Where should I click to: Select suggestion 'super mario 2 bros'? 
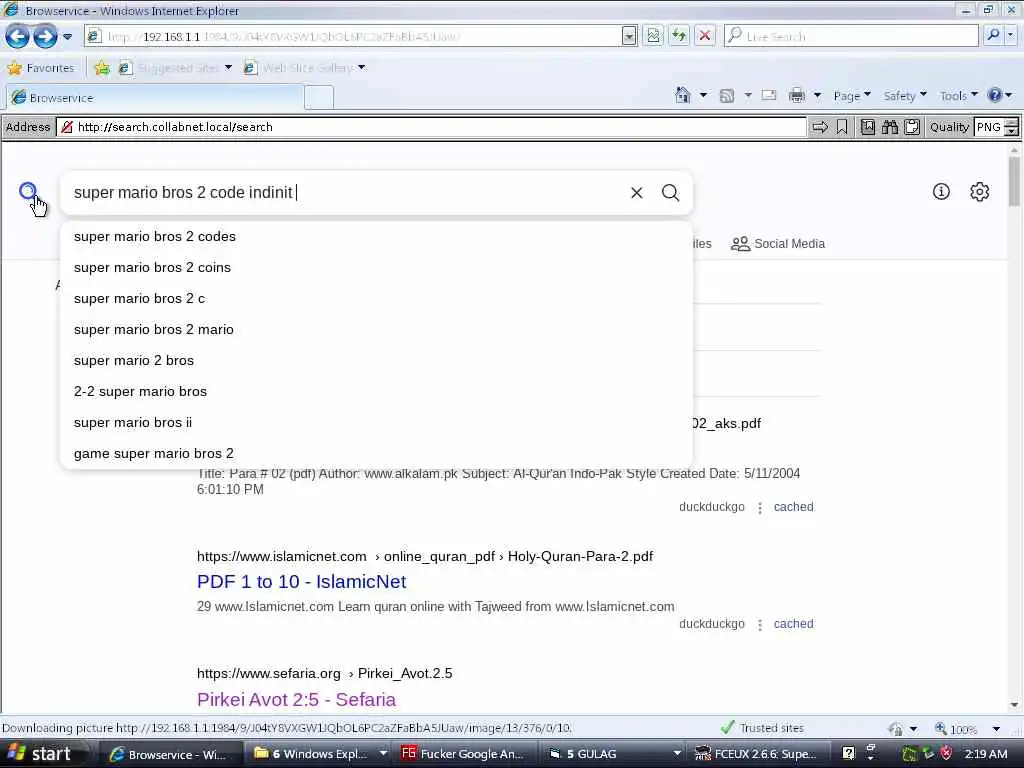click(376, 360)
